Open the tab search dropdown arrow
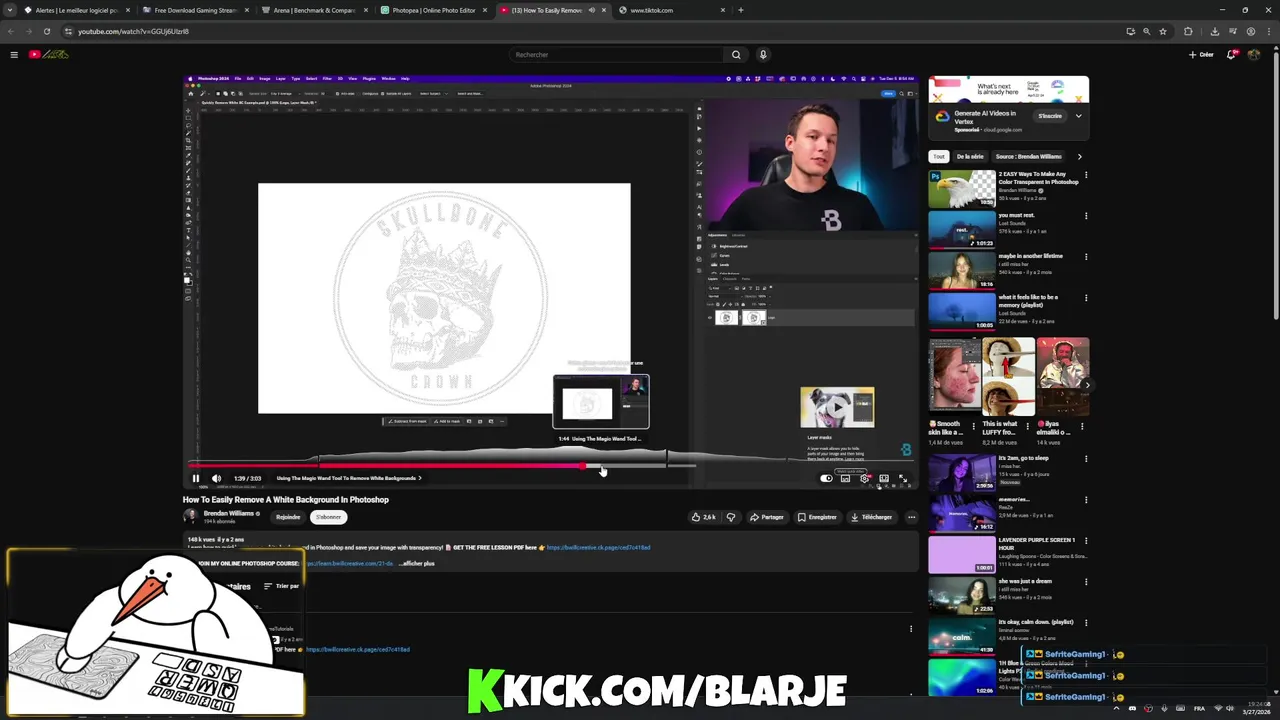The image size is (1280, 720). (10, 10)
